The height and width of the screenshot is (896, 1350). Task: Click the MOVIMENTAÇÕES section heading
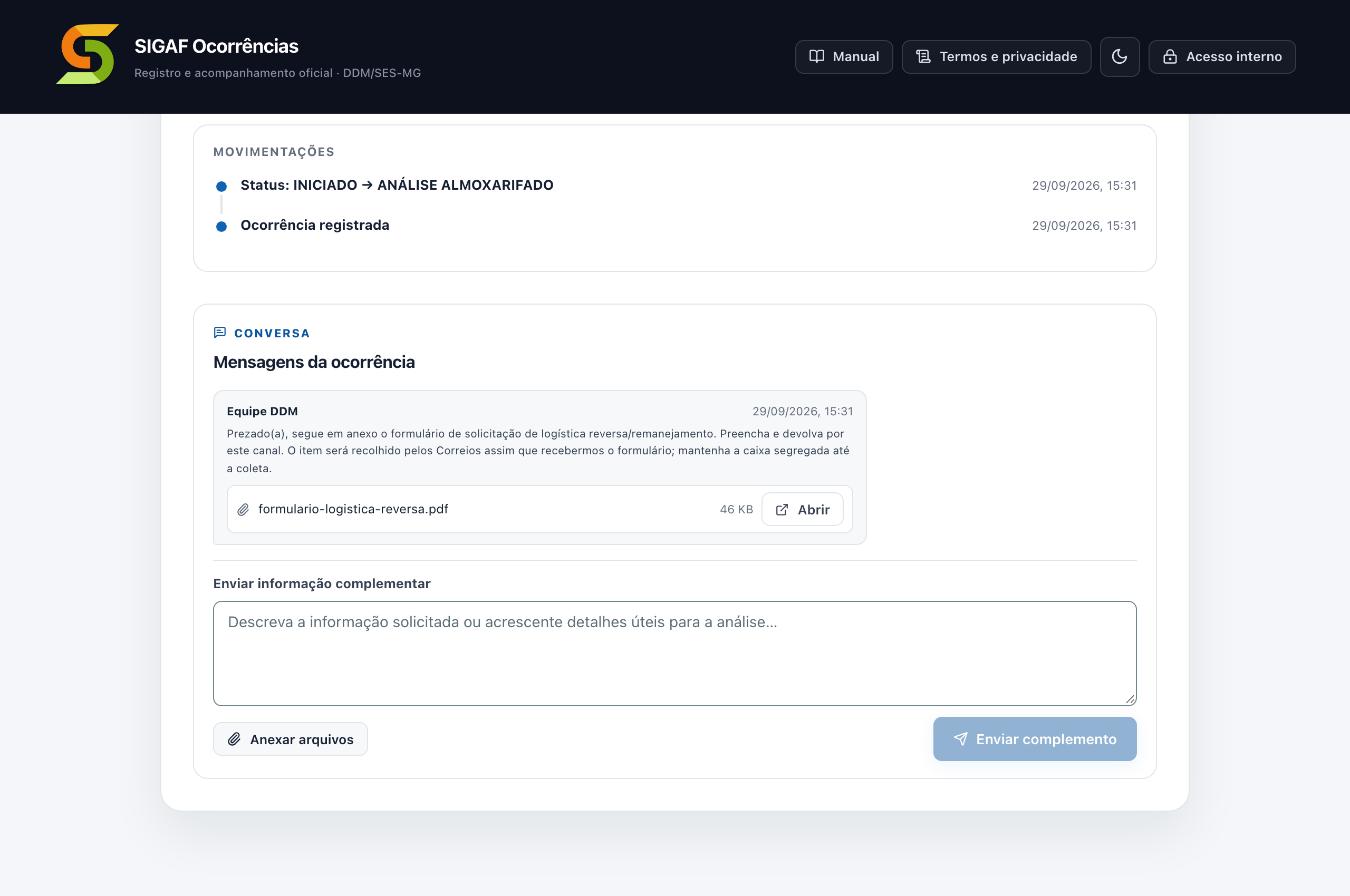click(x=273, y=151)
